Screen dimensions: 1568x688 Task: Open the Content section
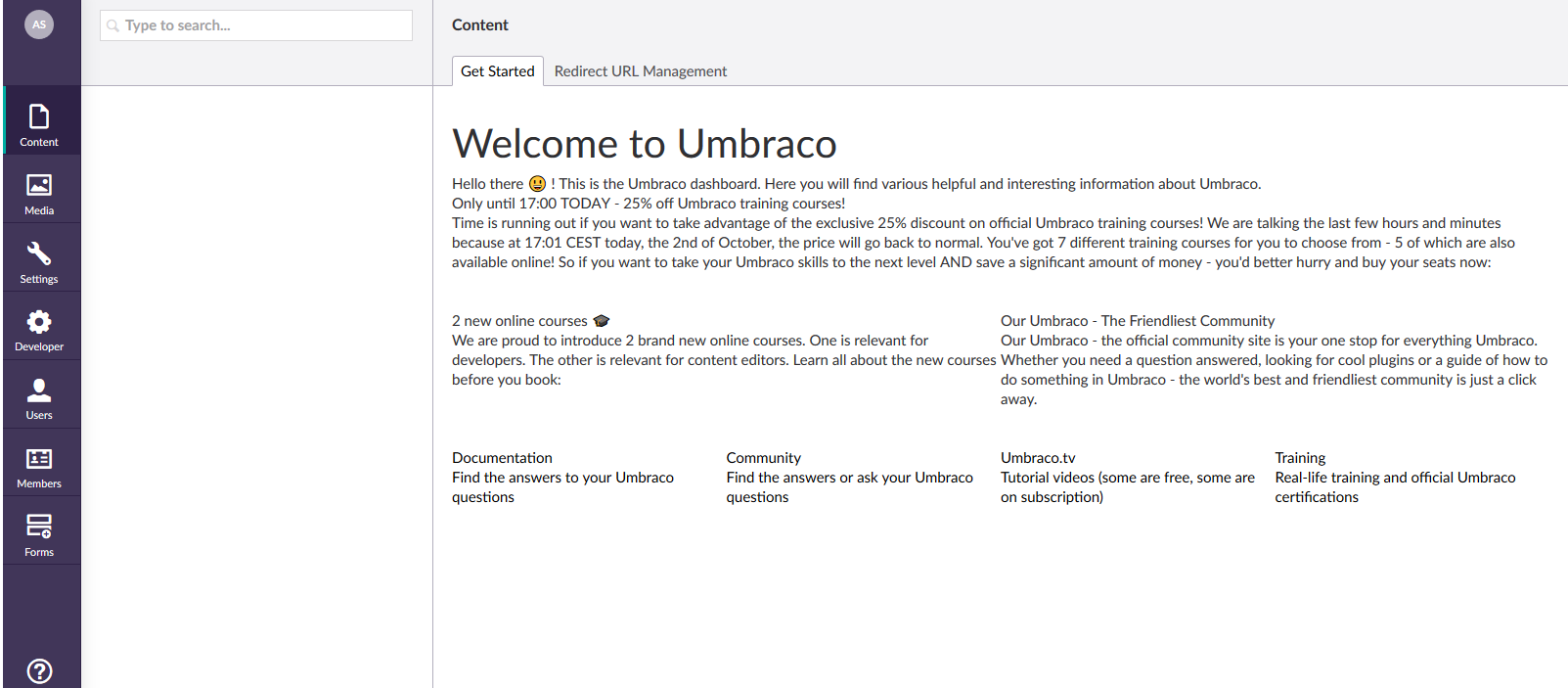pyautogui.click(x=39, y=120)
